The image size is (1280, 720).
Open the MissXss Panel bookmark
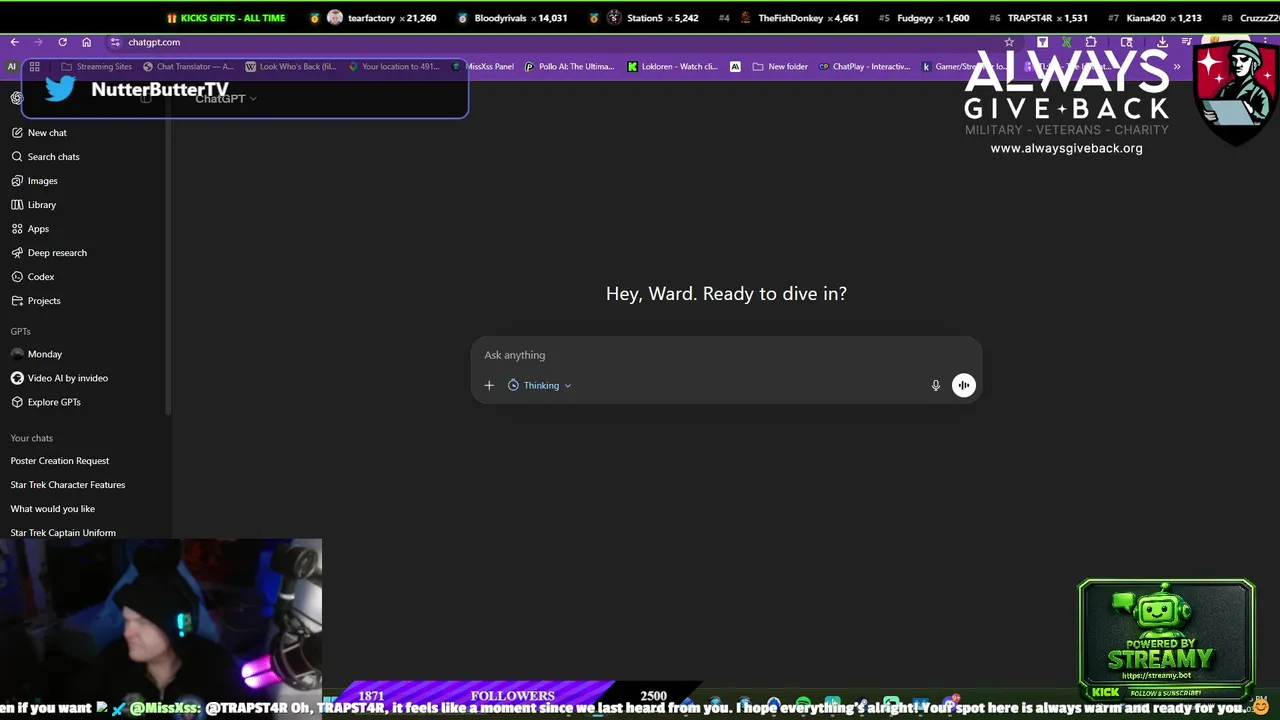click(483, 67)
